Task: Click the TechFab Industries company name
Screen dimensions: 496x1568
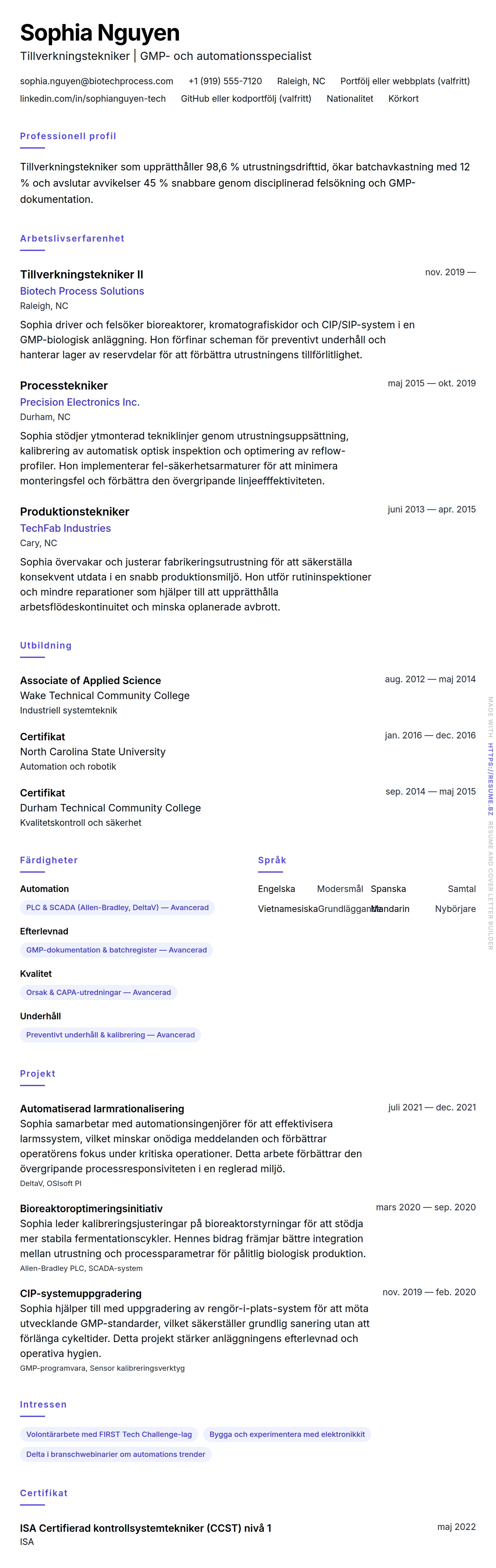Action: (65, 528)
